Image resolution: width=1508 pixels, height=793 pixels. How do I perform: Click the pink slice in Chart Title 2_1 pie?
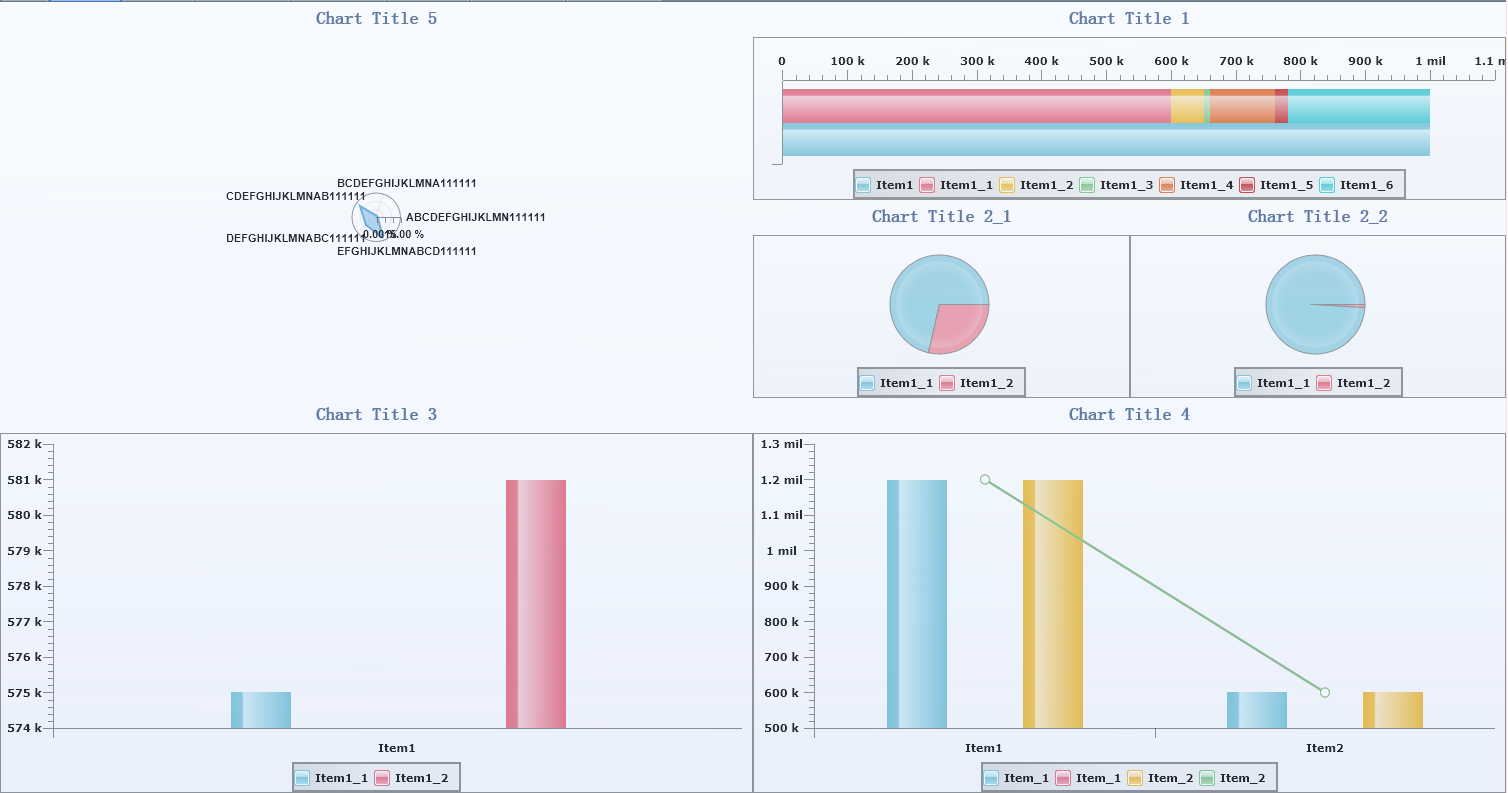(x=960, y=327)
